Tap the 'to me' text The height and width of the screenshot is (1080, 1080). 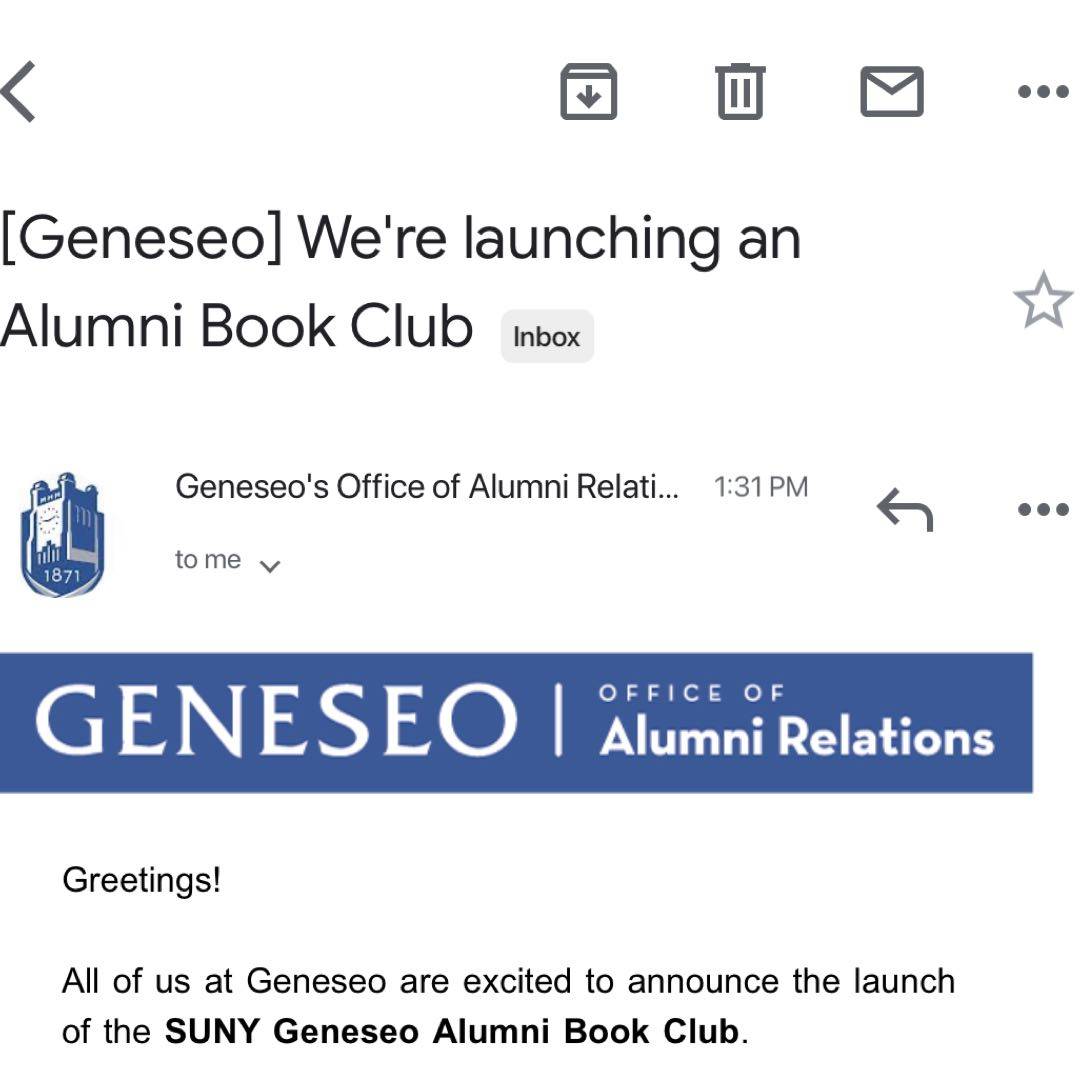[207, 560]
